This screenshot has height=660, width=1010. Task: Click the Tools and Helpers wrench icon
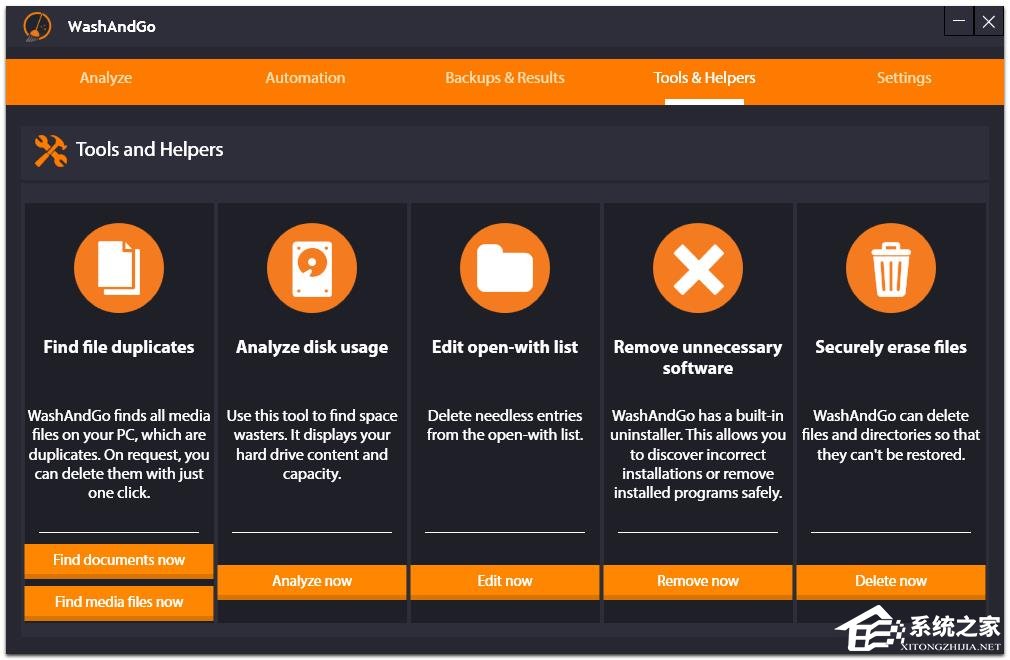pos(51,151)
